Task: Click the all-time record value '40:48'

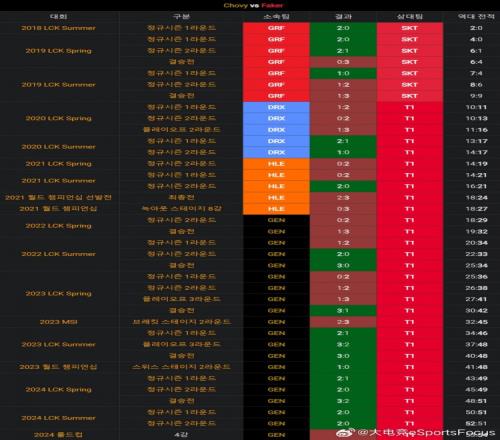Action: pos(476,356)
